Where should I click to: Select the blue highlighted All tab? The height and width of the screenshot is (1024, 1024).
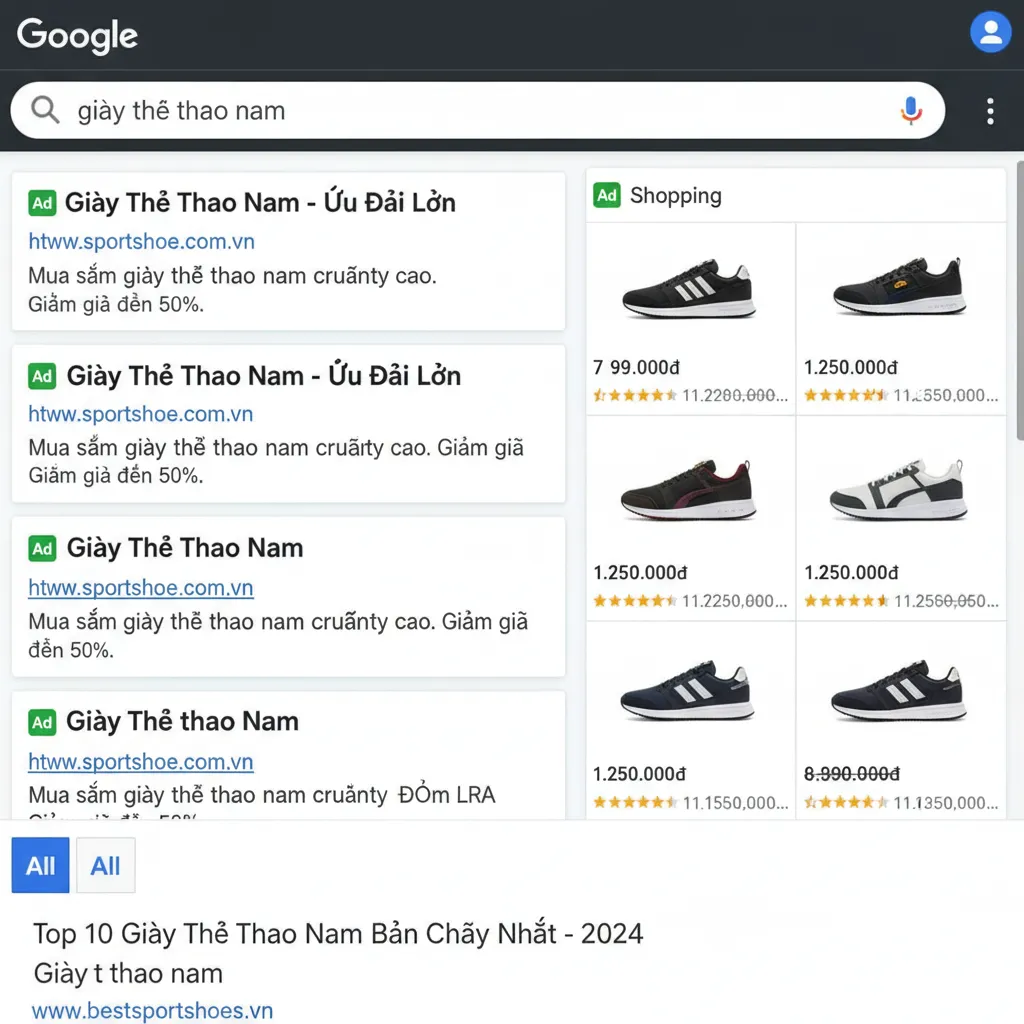(40, 865)
